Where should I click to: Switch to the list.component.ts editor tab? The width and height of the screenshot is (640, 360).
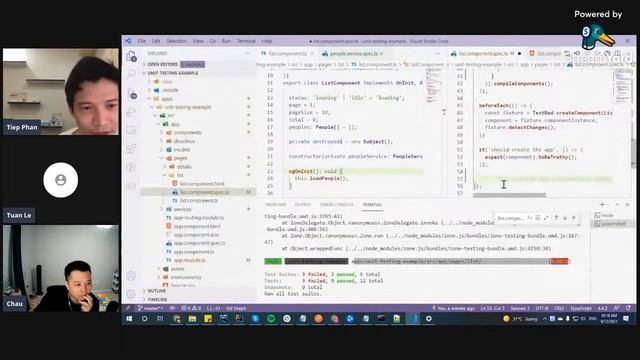pos(287,53)
